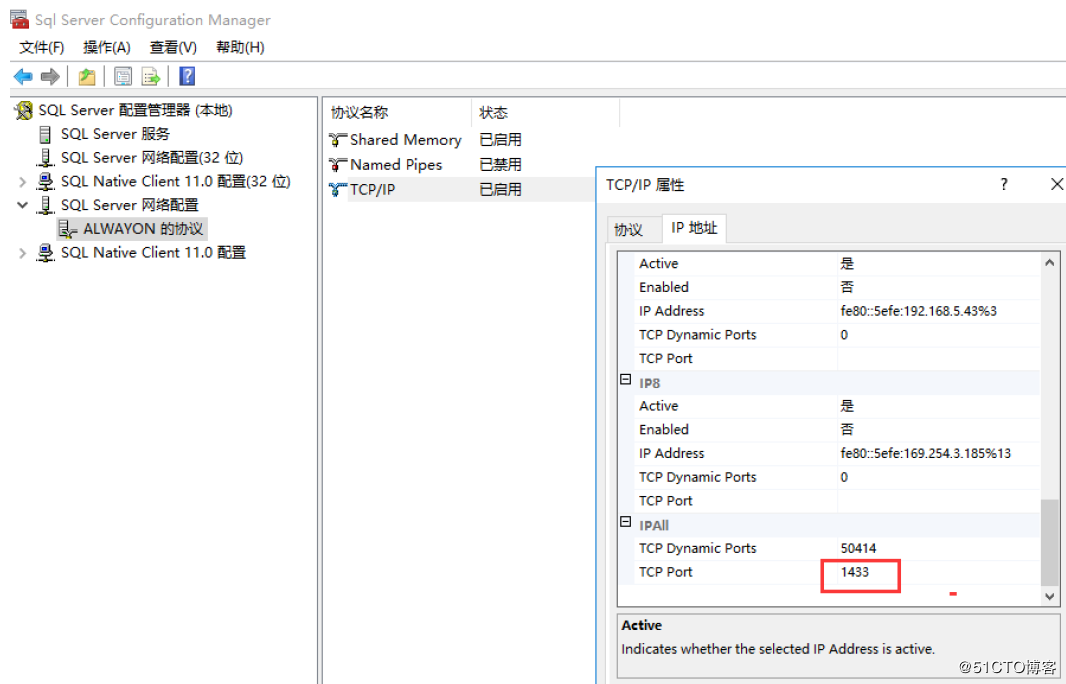
Task: Select the TCP/IP protocol row
Action: tap(372, 190)
